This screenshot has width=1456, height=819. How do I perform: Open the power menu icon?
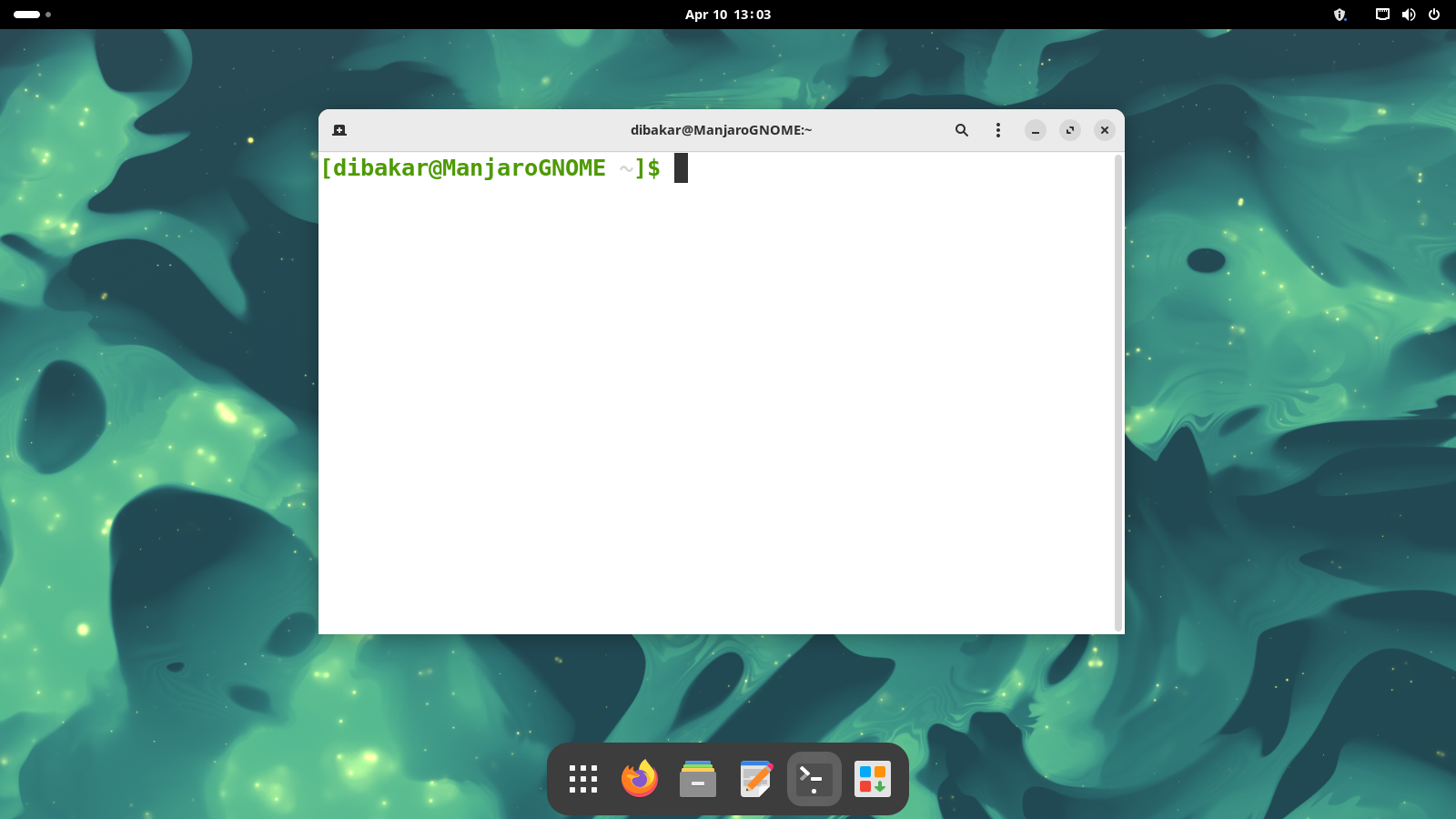pos(1434,15)
